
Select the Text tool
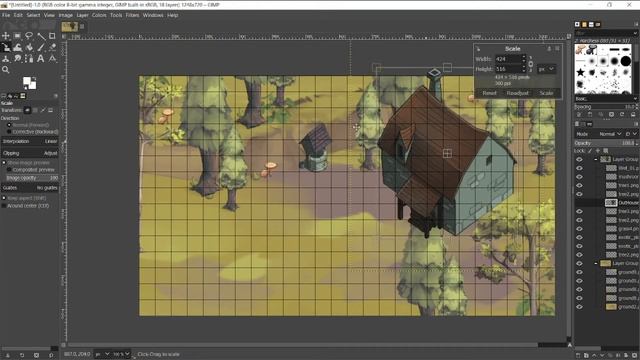click(x=41, y=59)
